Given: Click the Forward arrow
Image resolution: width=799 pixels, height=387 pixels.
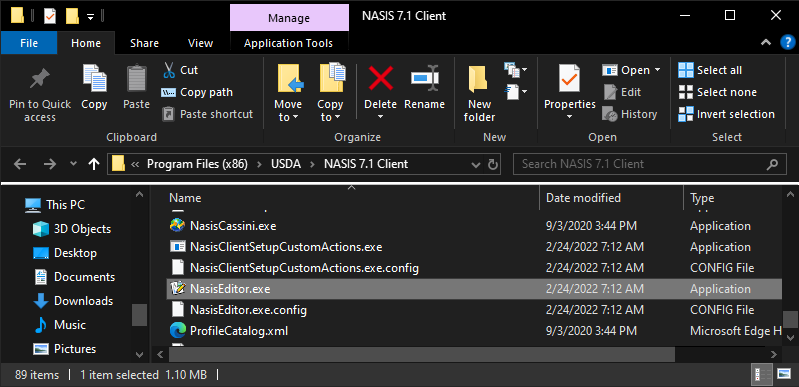Looking at the screenshot, I should 50,164.
